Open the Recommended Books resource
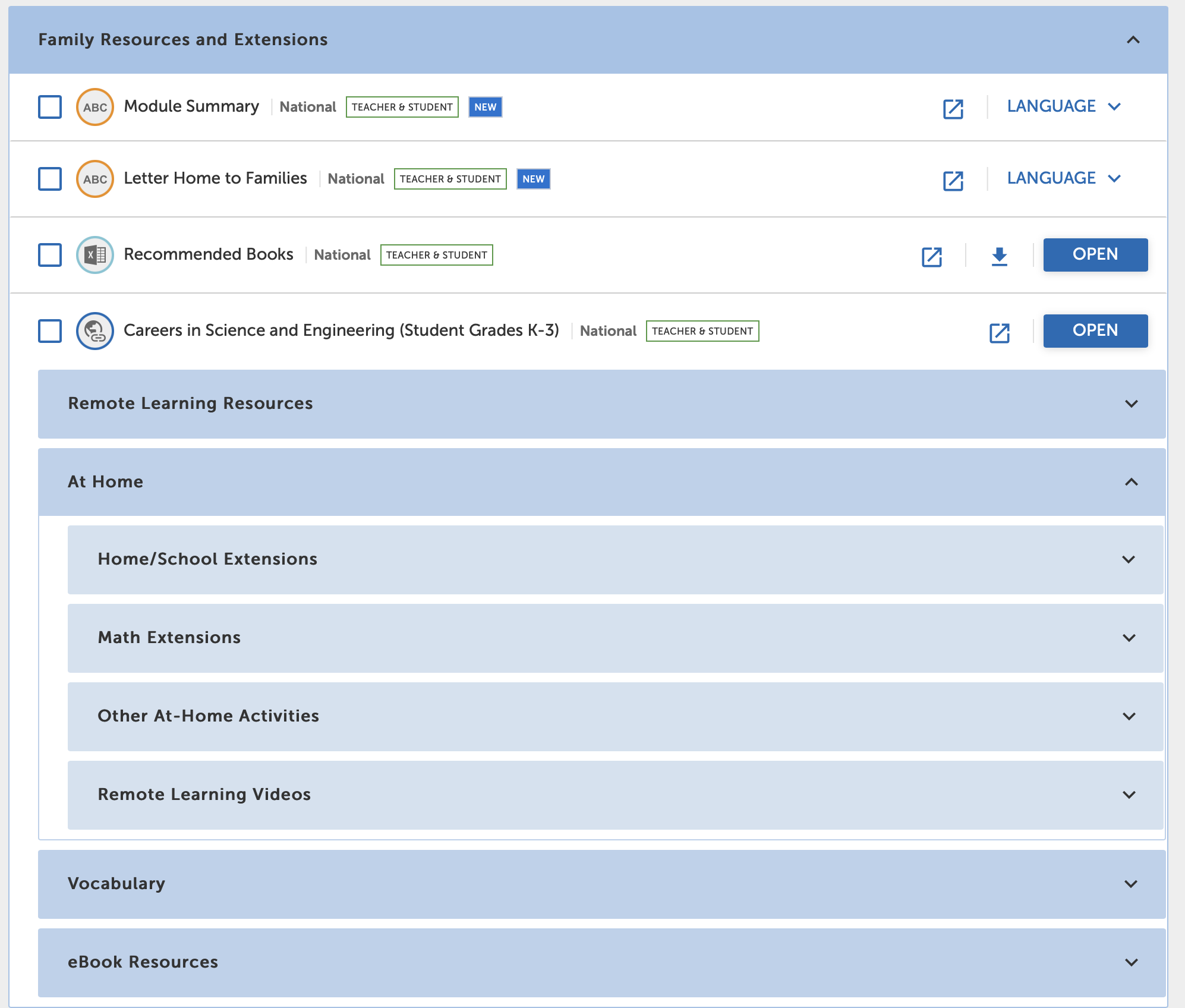Screen dimensions: 1185x1008 tap(1095, 254)
